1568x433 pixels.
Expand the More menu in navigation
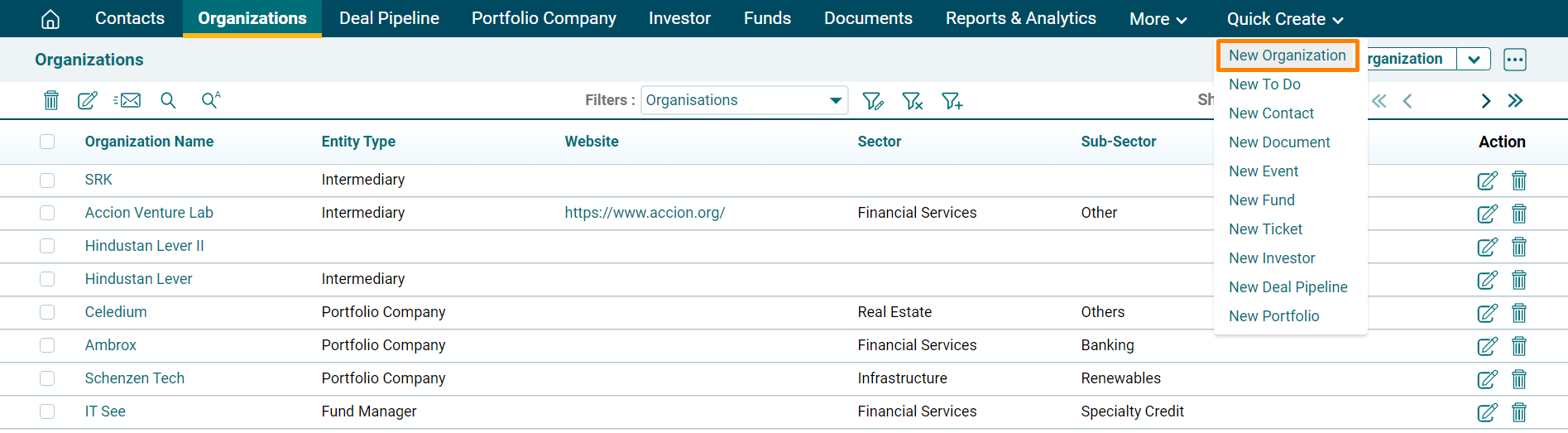tap(1158, 19)
